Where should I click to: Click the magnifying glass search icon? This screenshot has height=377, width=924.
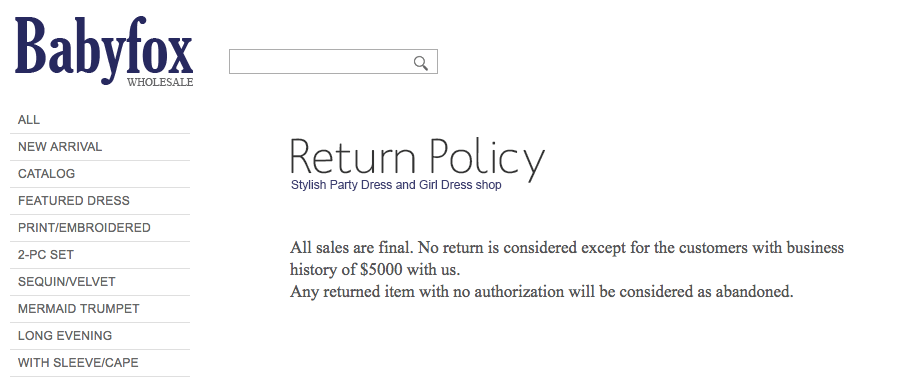[421, 62]
